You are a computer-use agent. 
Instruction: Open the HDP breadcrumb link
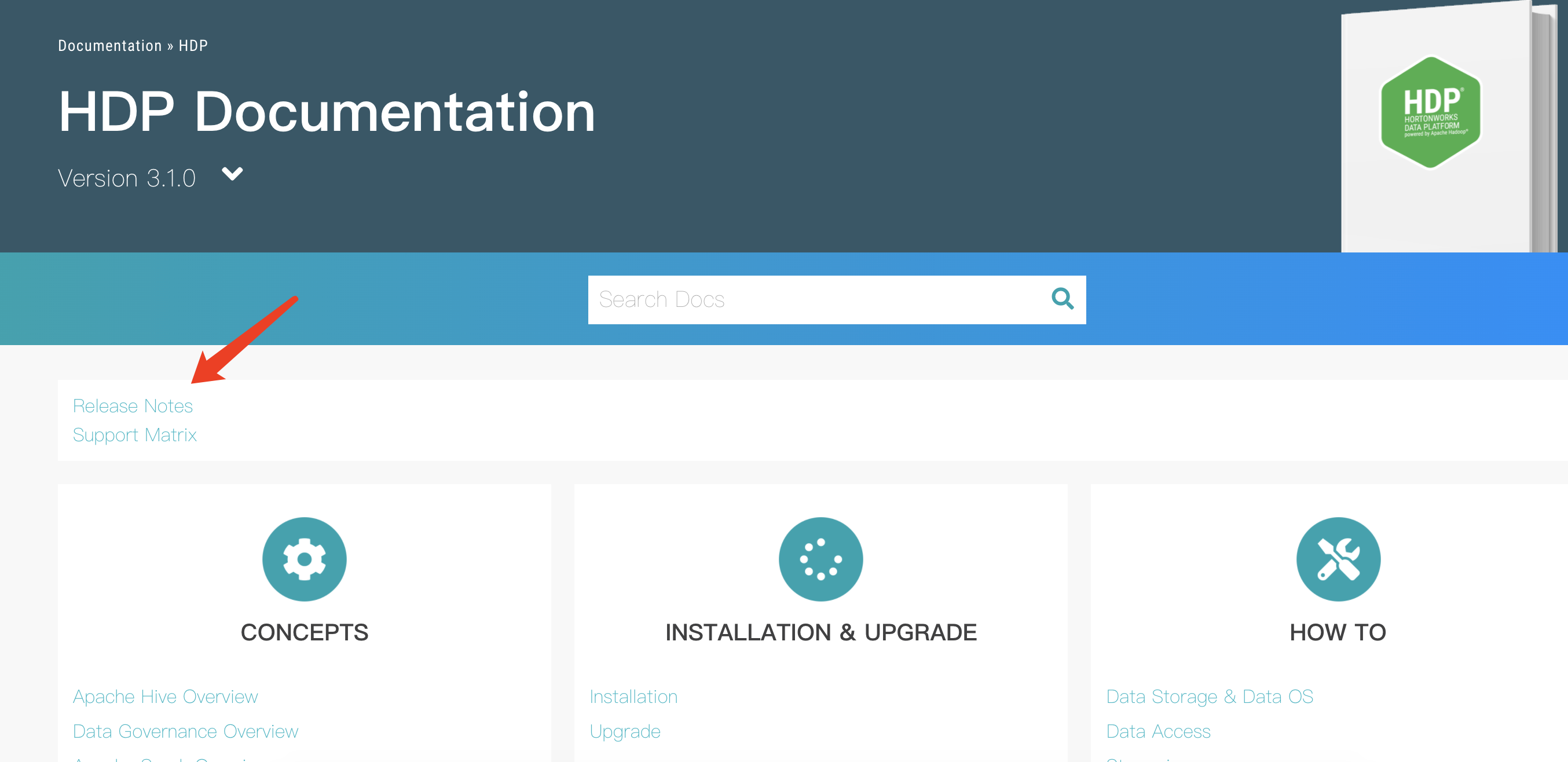[193, 46]
